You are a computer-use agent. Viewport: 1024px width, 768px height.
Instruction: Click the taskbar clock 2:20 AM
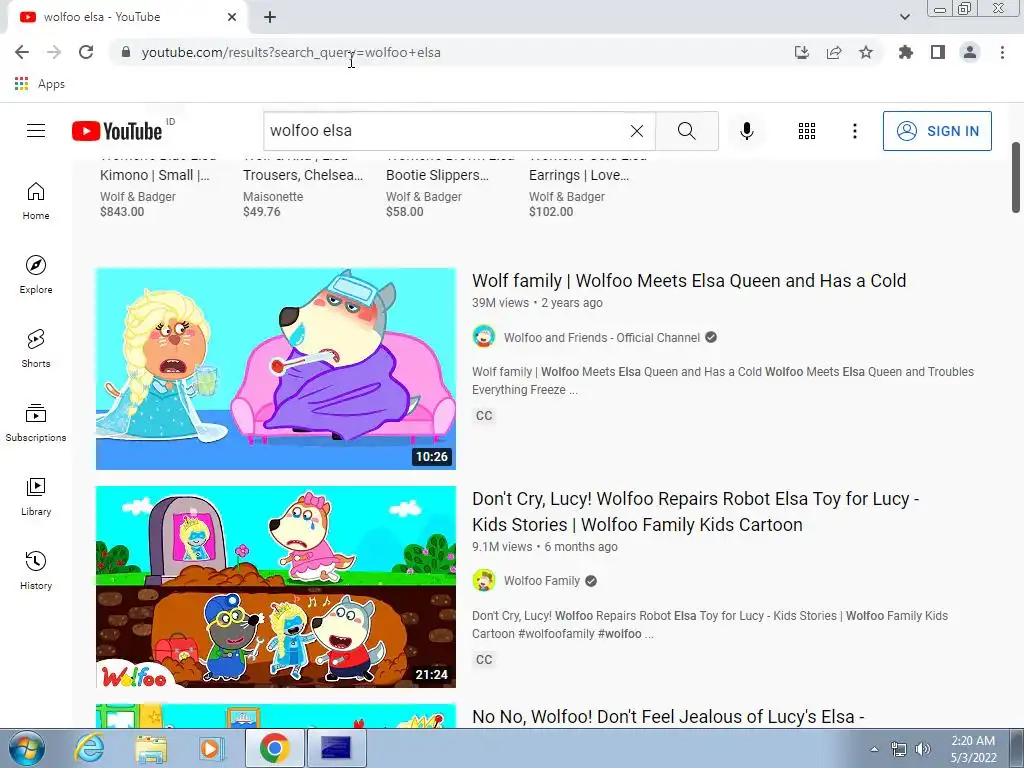coord(973,749)
